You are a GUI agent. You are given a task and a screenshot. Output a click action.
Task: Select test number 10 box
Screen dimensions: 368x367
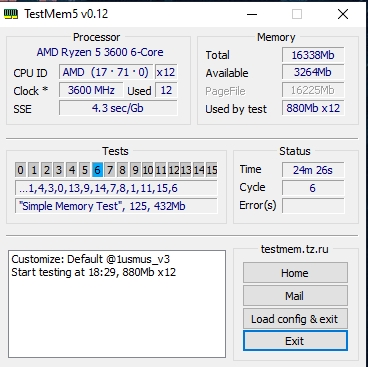(148, 170)
